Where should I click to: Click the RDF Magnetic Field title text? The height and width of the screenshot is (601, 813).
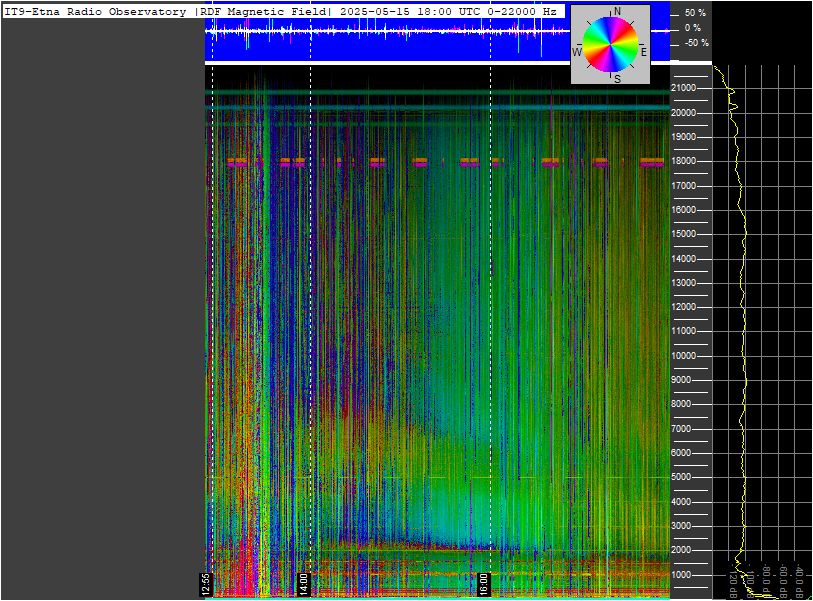tap(264, 12)
